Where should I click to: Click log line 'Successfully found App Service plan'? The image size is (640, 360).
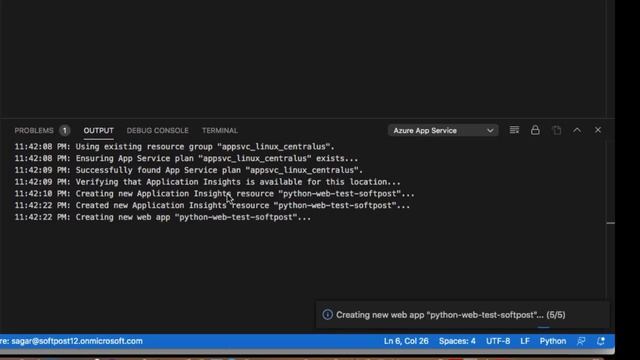189,170
